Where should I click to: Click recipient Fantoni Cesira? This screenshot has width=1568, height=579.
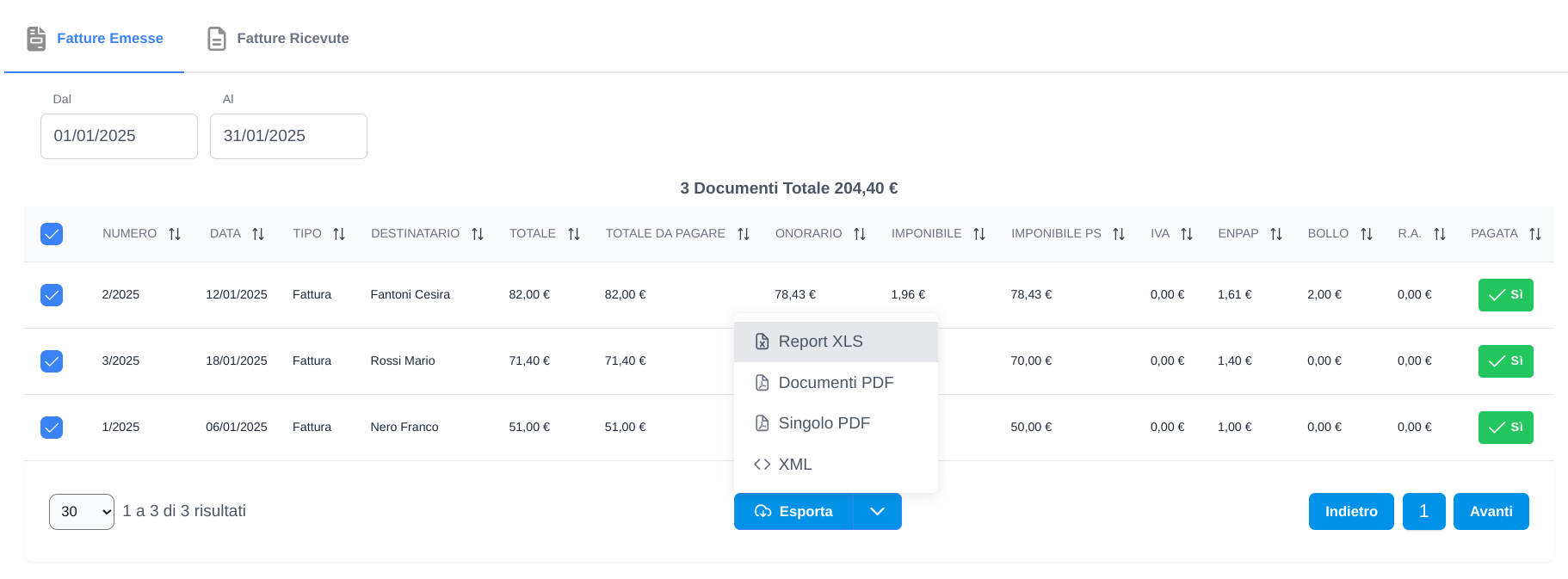[x=411, y=294]
